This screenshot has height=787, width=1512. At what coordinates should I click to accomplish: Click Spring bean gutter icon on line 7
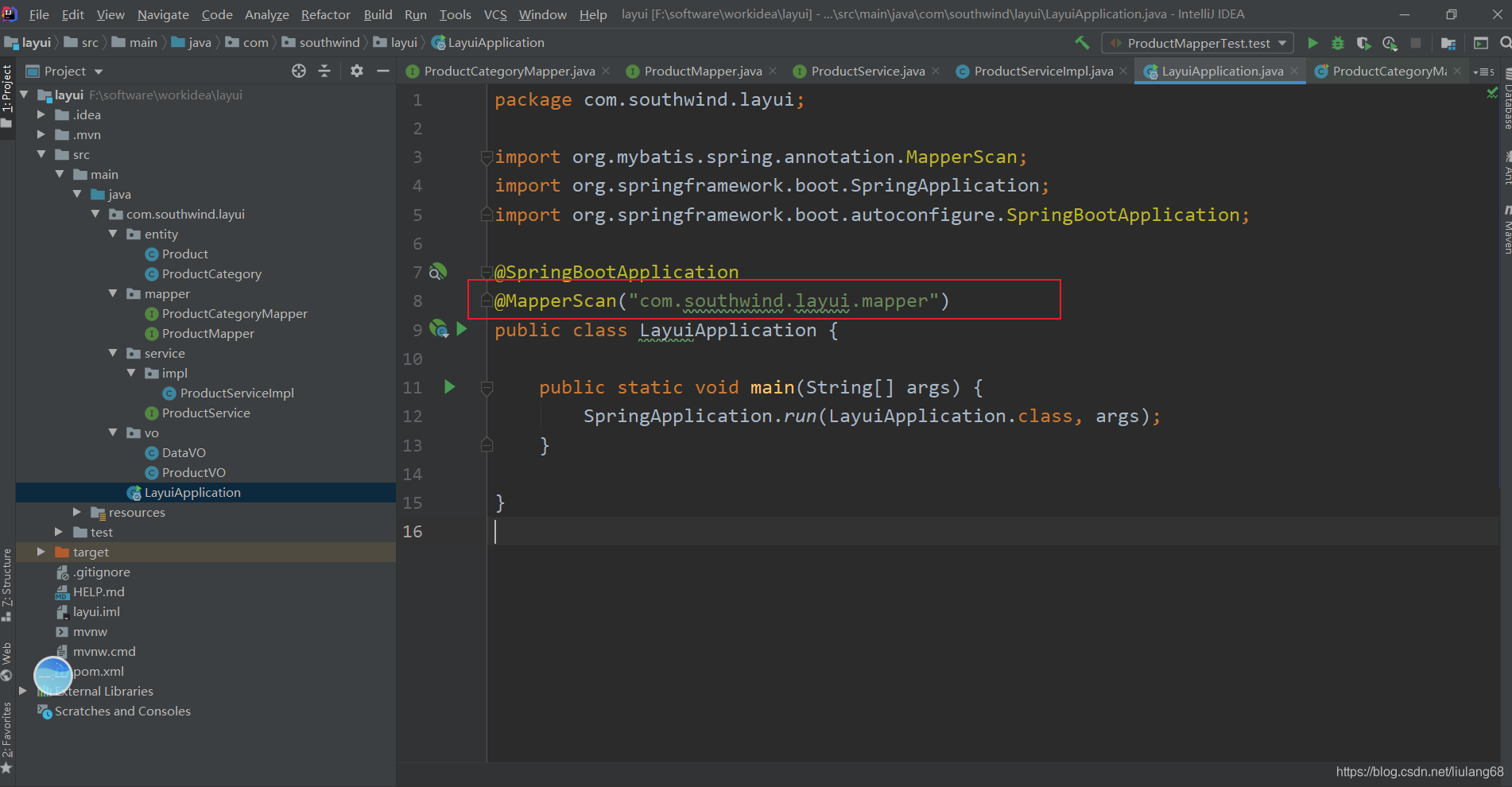click(438, 272)
